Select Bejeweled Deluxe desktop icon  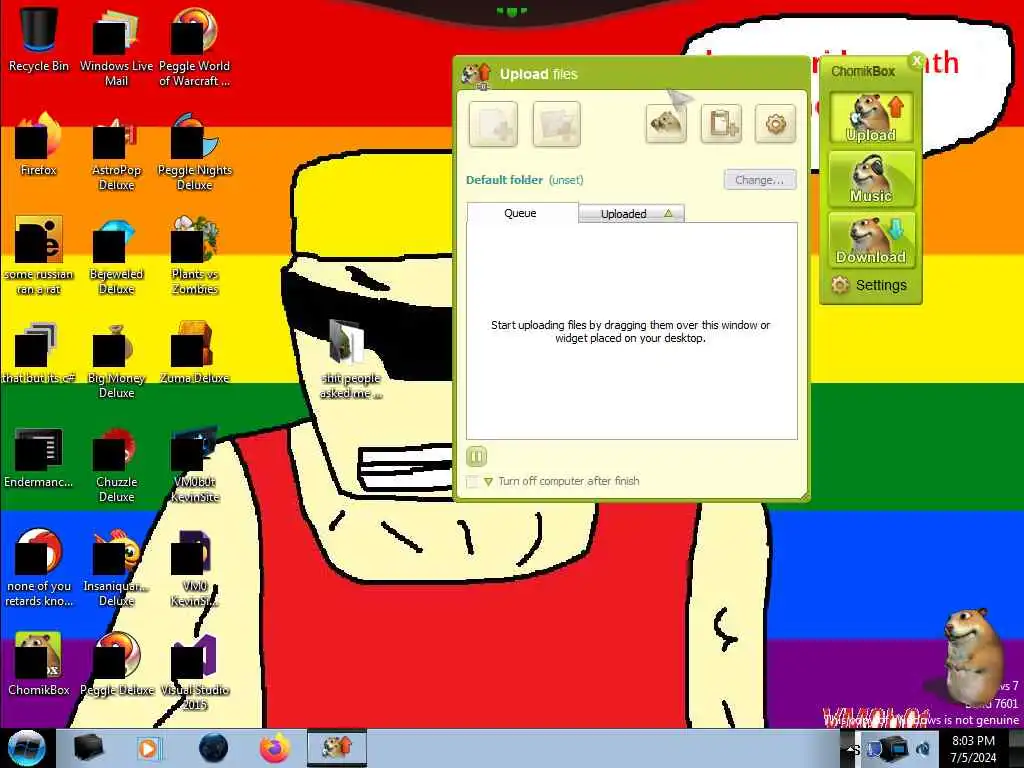[x=116, y=256]
